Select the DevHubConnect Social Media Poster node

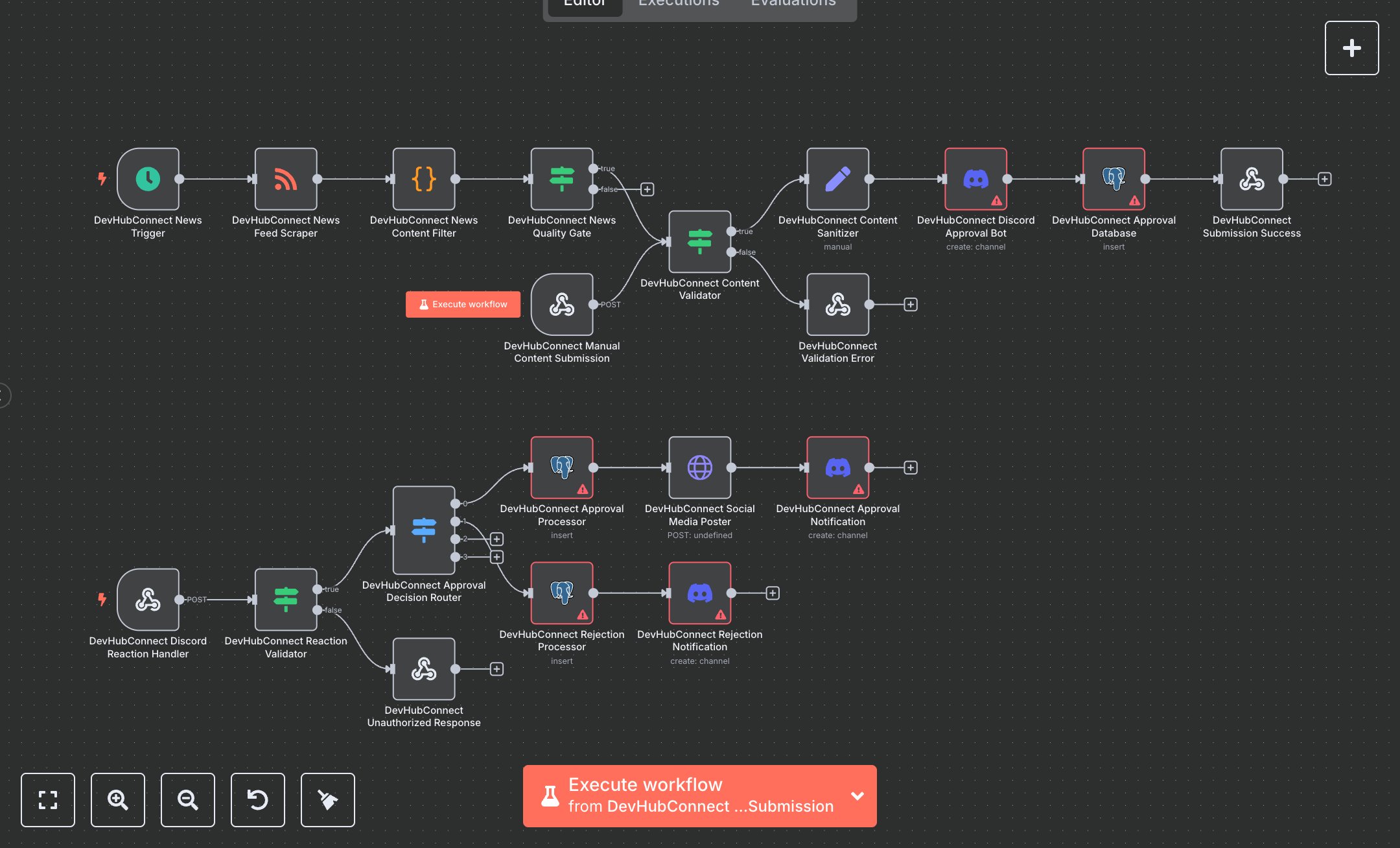(699, 467)
